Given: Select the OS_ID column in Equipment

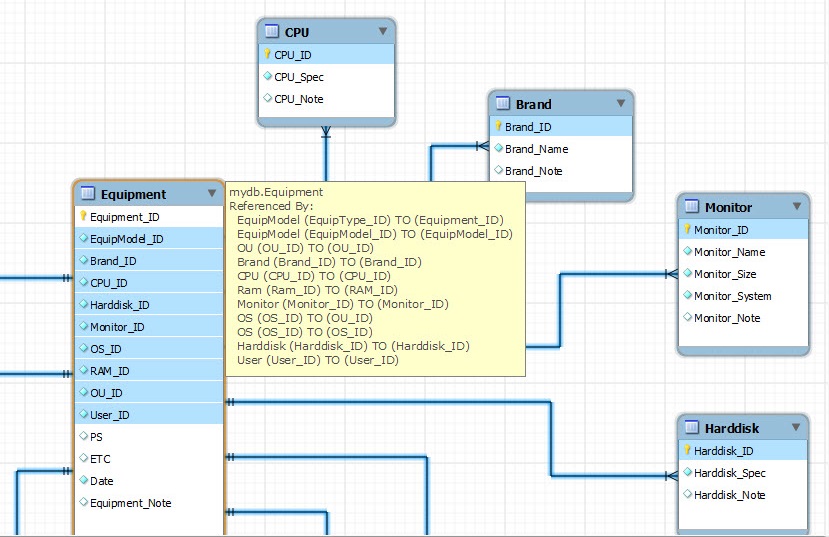Looking at the screenshot, I should pyautogui.click(x=149, y=349).
